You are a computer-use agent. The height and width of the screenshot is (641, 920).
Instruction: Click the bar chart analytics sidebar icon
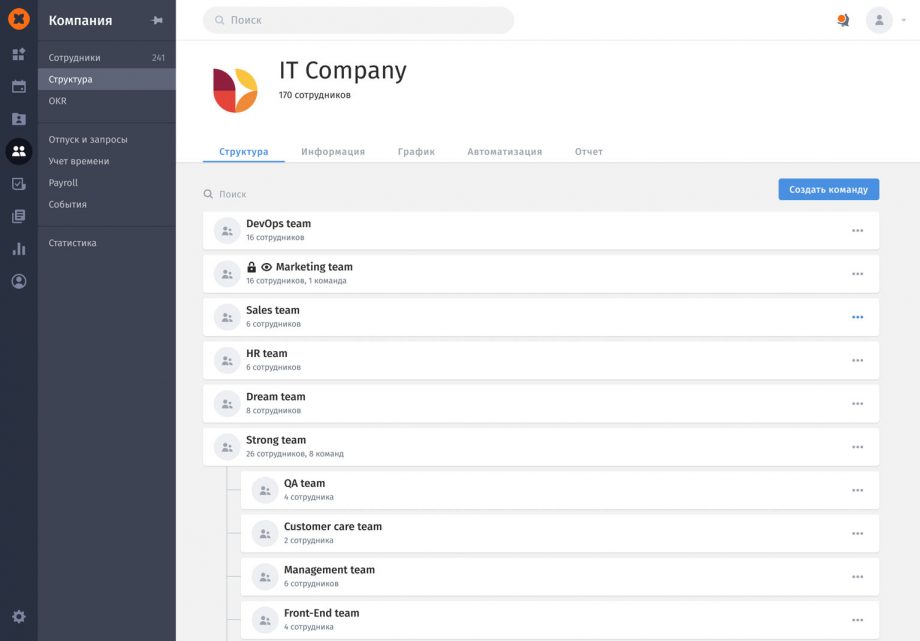(x=18, y=249)
